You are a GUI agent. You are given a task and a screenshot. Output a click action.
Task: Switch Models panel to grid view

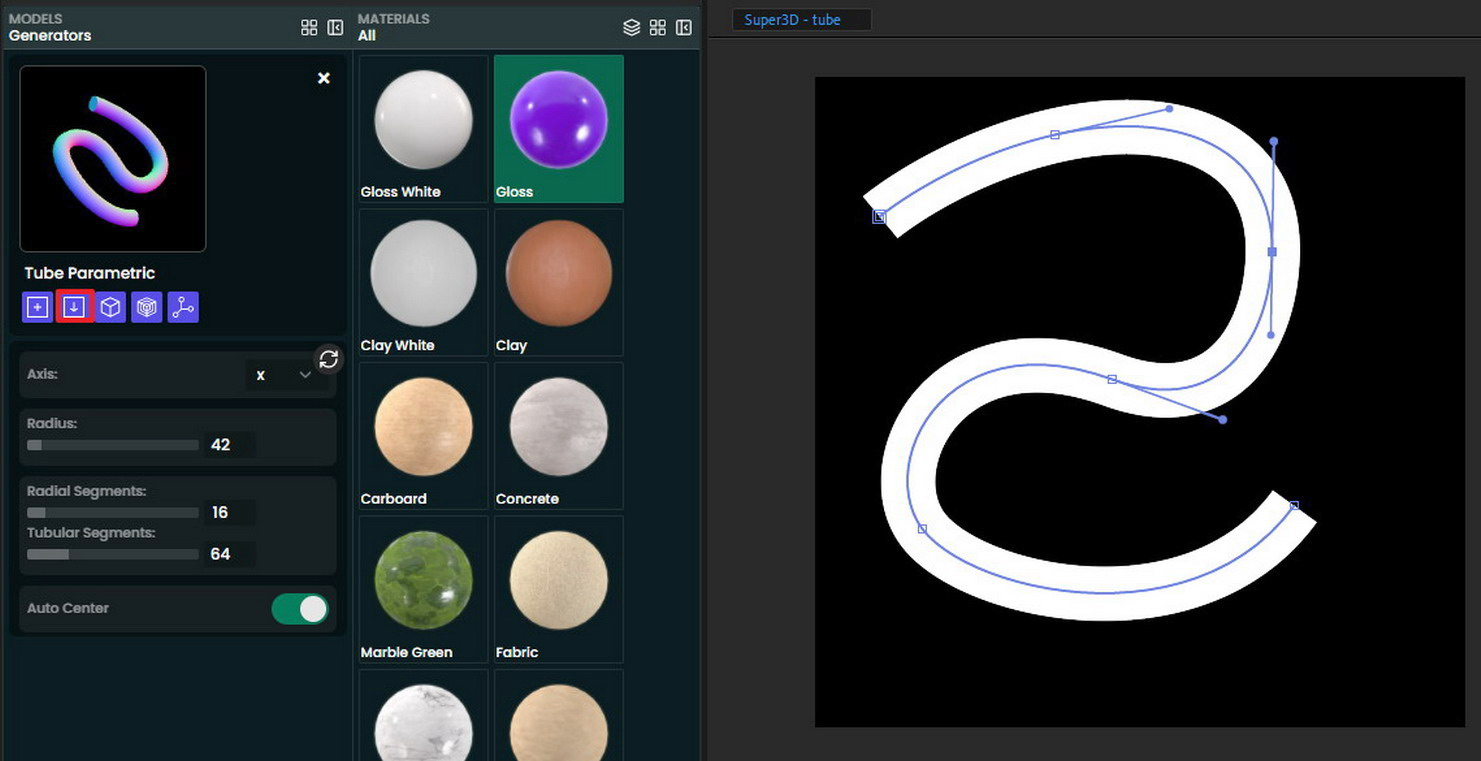click(x=309, y=28)
